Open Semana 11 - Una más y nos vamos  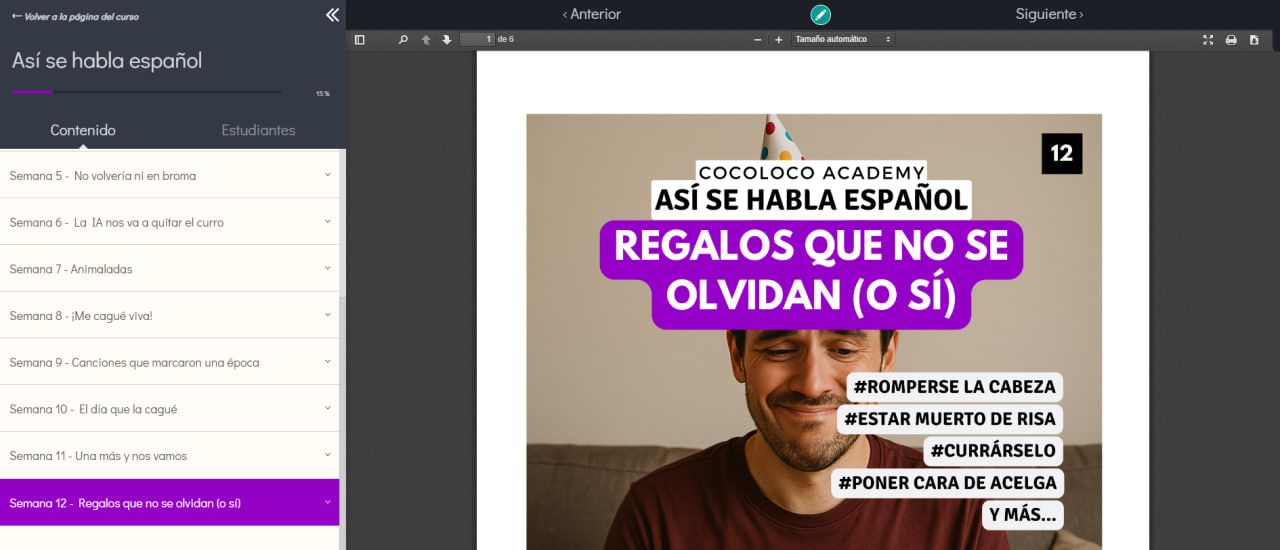click(x=169, y=455)
